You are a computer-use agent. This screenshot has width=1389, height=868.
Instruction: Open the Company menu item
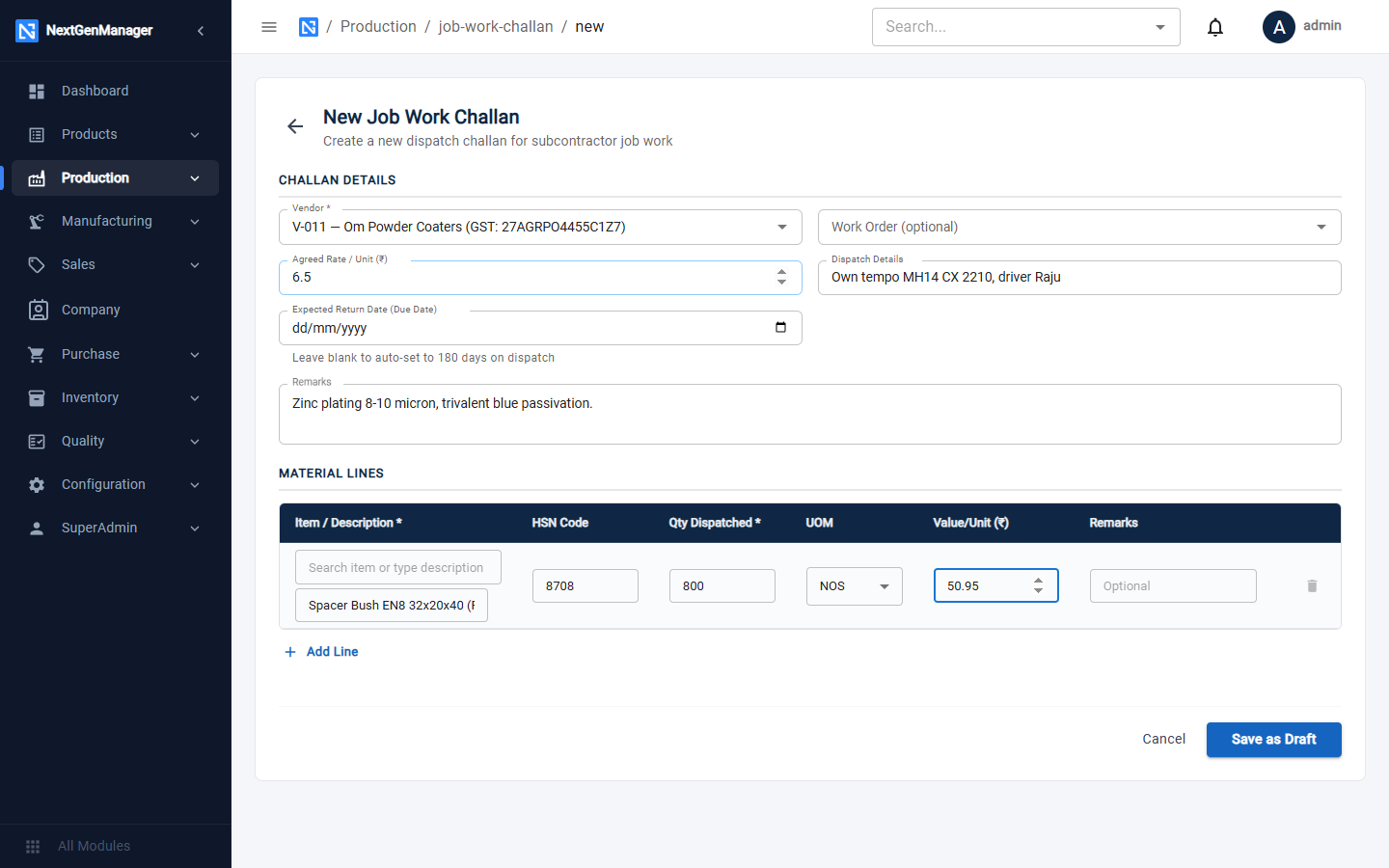(x=115, y=310)
